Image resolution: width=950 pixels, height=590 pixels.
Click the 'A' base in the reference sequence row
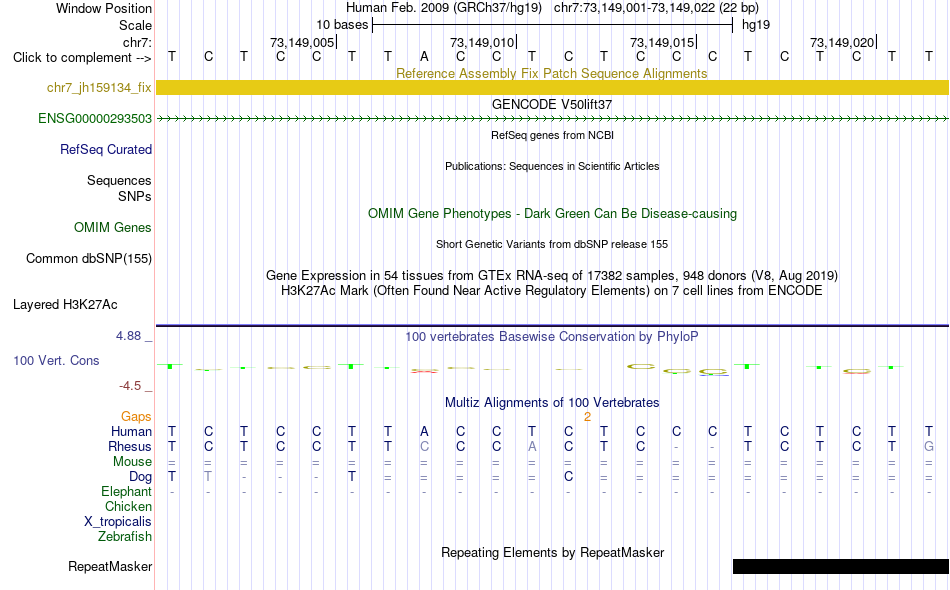(424, 57)
